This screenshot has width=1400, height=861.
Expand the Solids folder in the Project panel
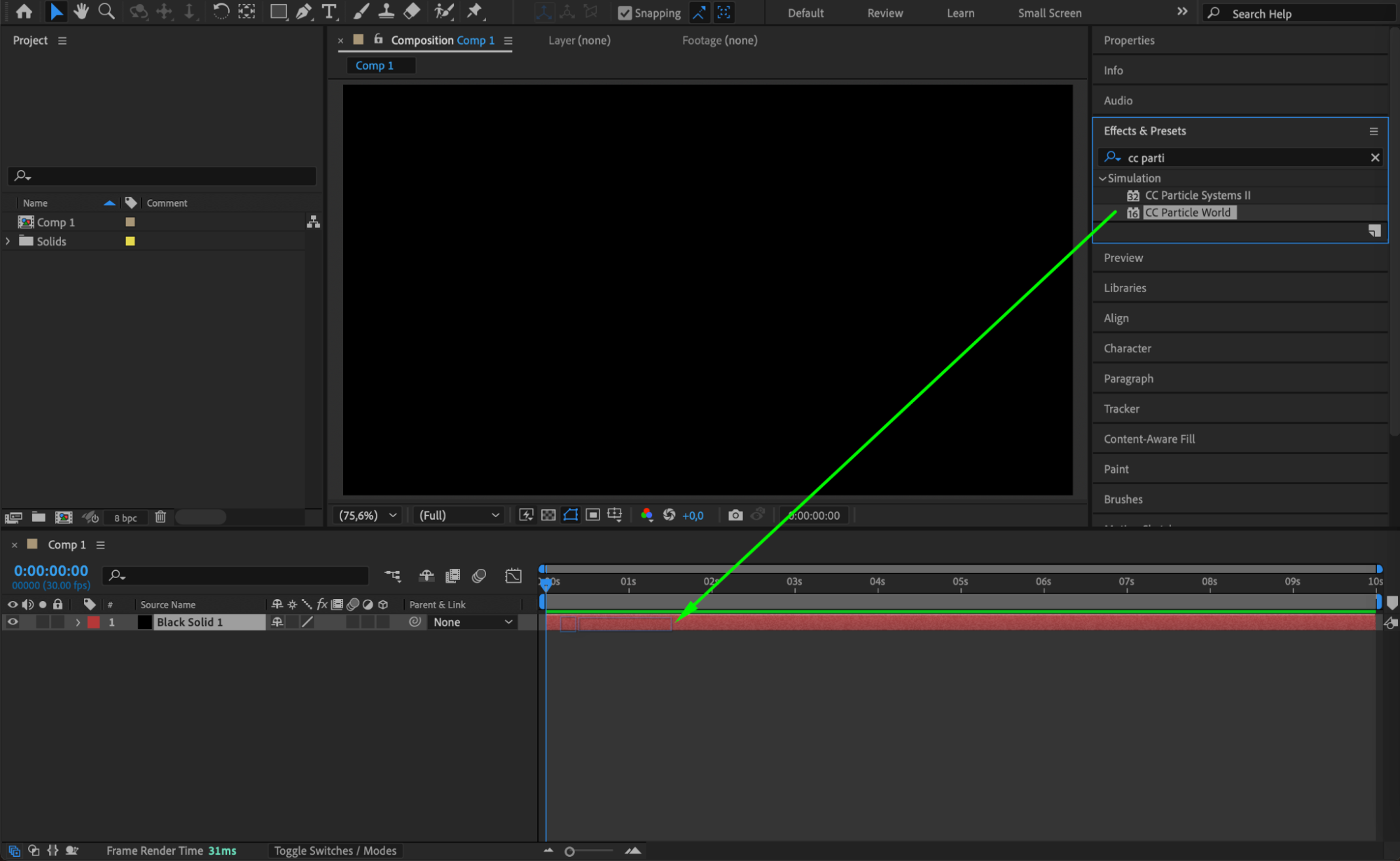[8, 241]
